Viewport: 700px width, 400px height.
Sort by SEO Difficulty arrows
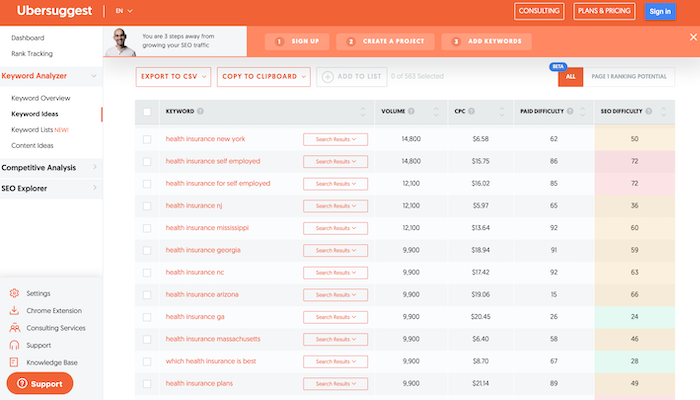664,112
